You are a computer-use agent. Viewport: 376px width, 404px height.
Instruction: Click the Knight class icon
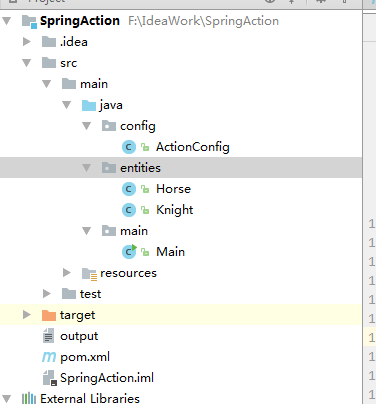tap(129, 210)
